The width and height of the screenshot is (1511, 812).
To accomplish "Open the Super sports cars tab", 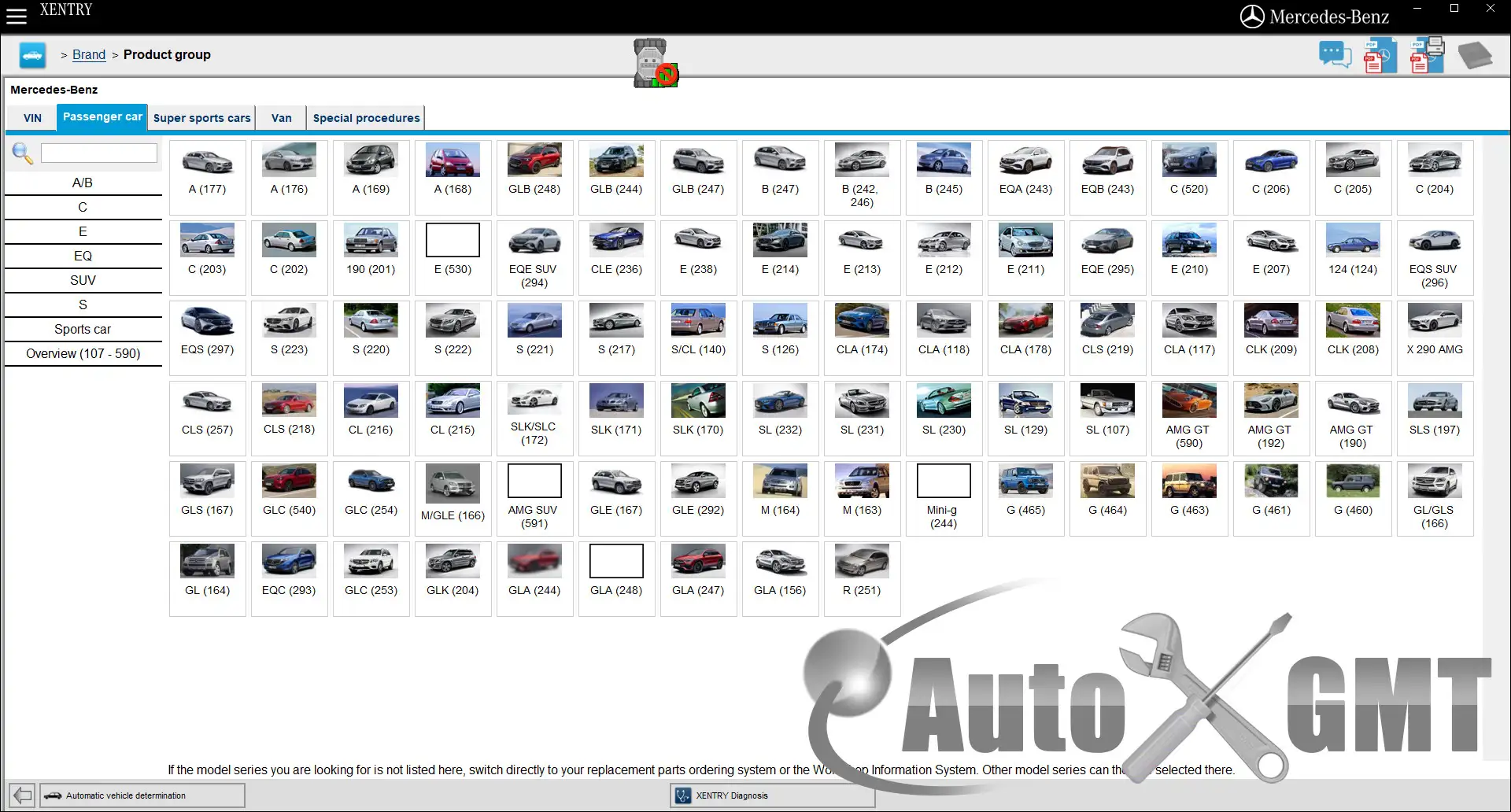I will (x=201, y=118).
